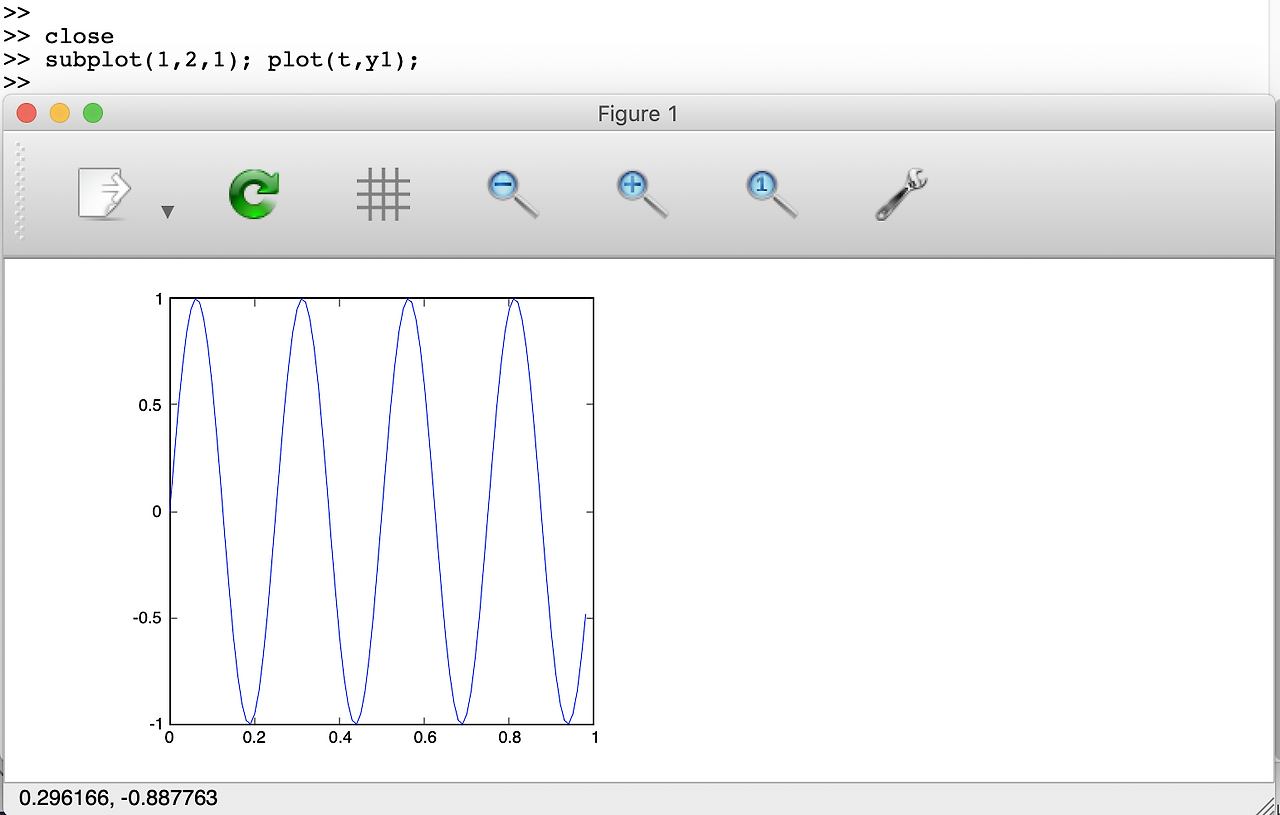Minimize the Figure 1 window

tap(60, 113)
